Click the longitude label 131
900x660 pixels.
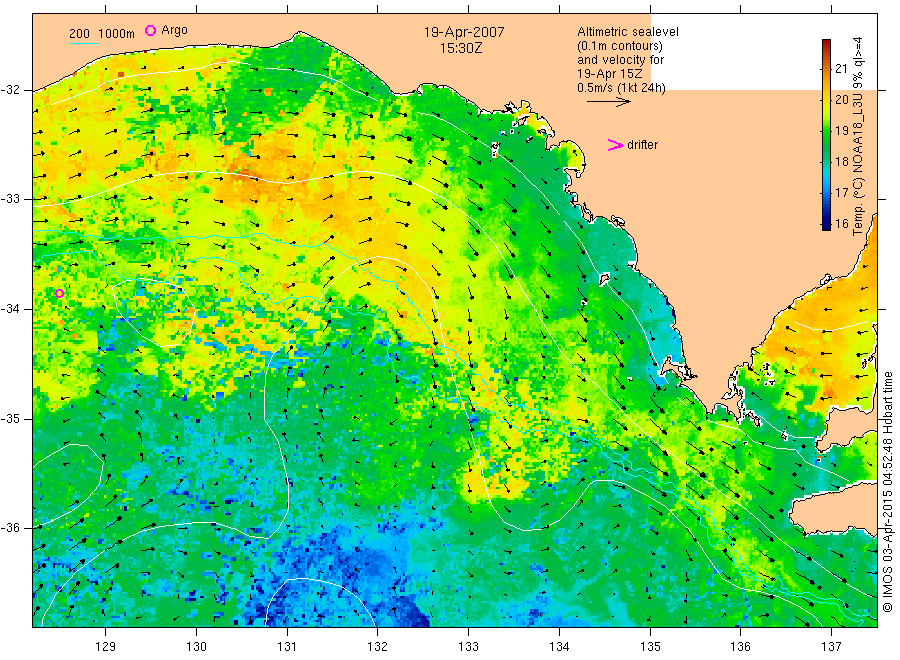pyautogui.click(x=287, y=647)
